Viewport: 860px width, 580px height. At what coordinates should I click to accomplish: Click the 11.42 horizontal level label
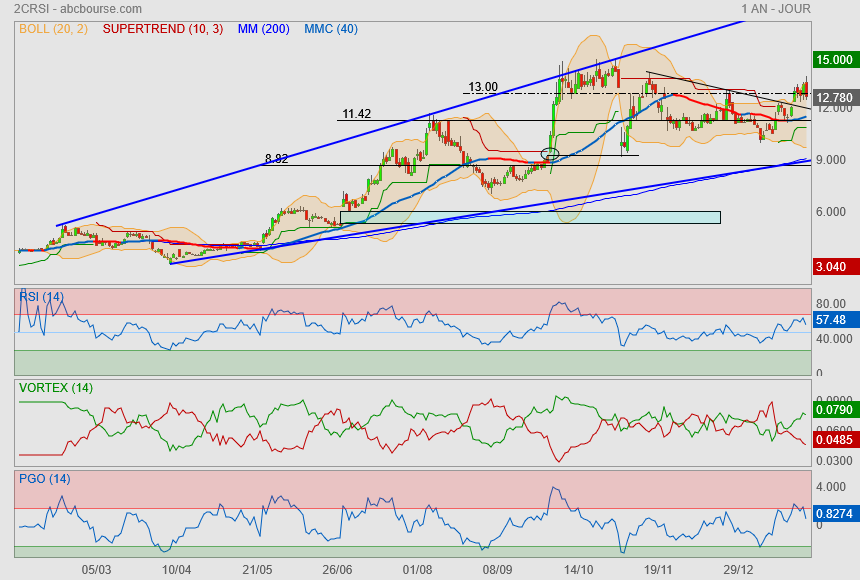tap(357, 114)
